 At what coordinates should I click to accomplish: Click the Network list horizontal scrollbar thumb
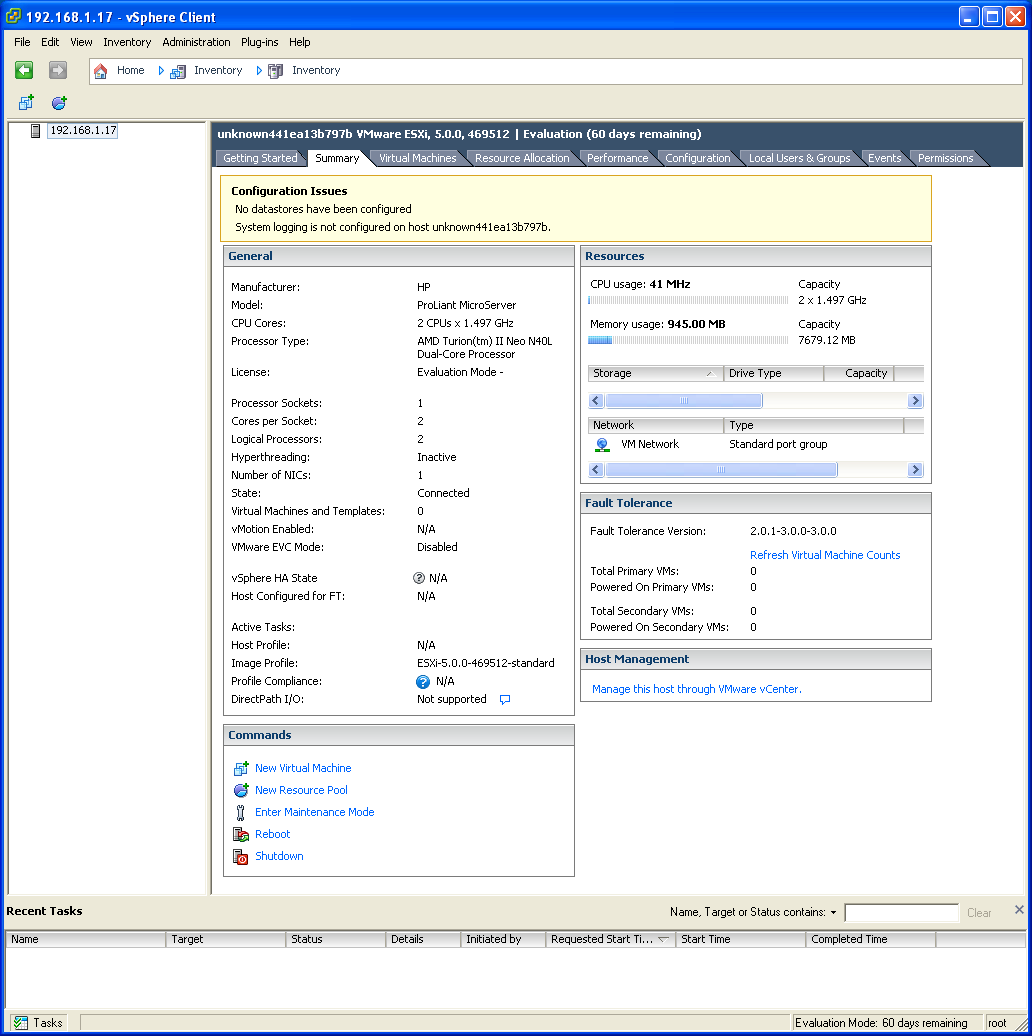click(x=721, y=470)
